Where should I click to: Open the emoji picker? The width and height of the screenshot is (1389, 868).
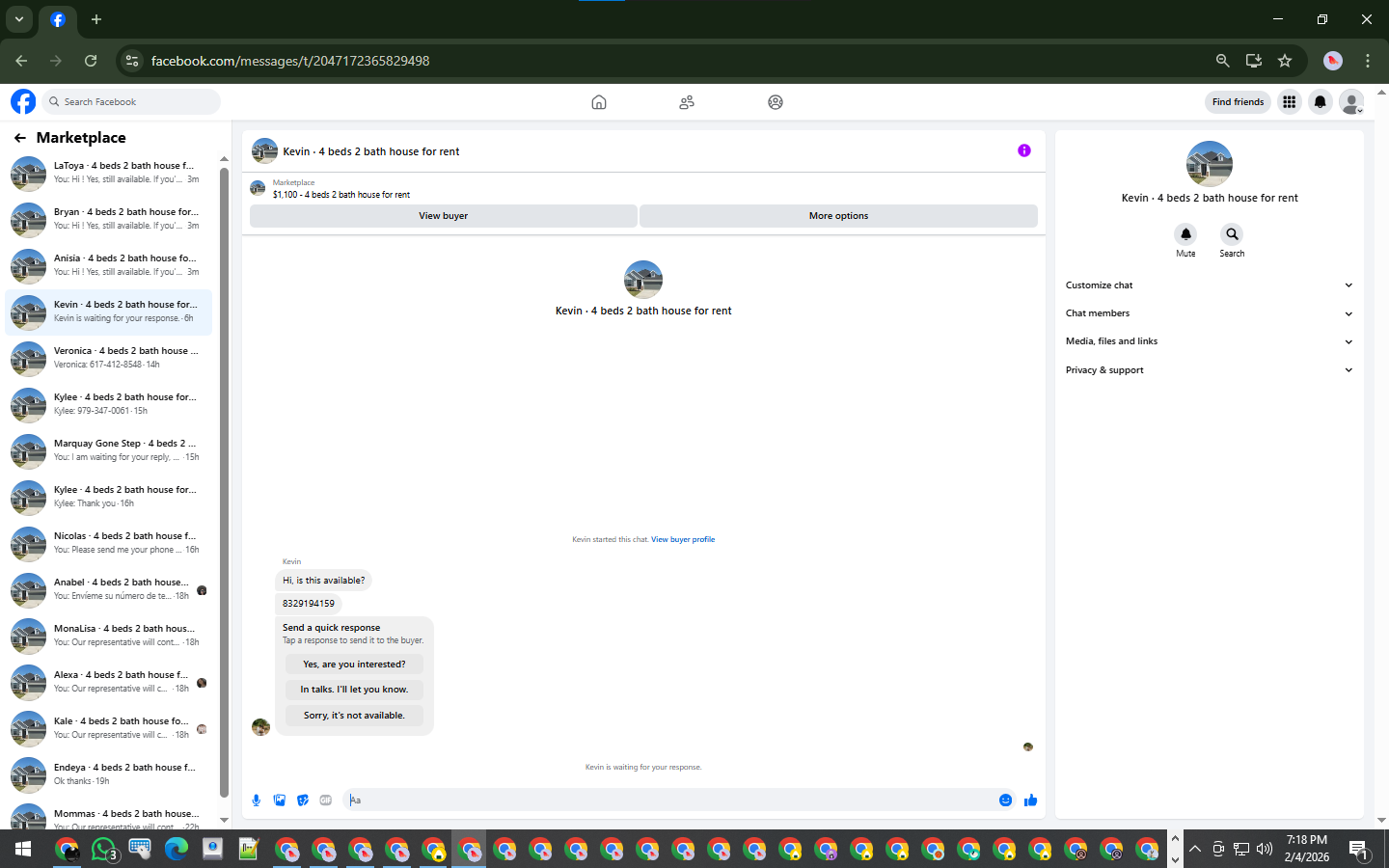[x=1005, y=800]
